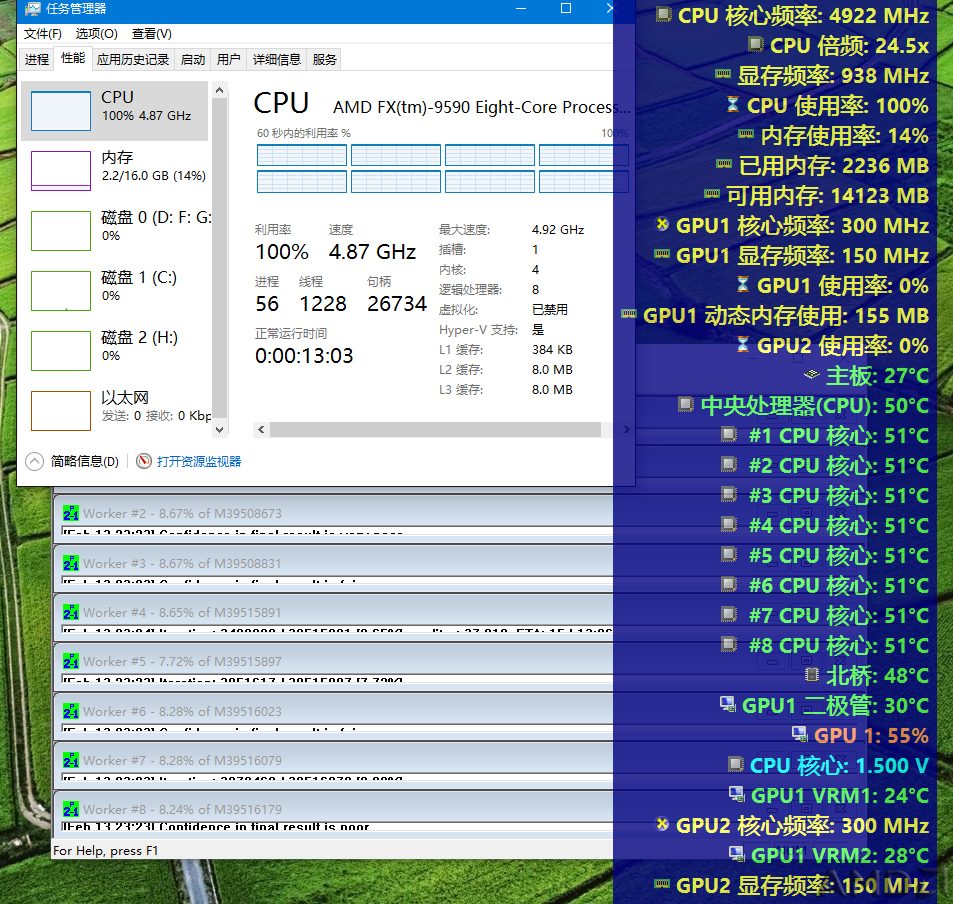The width and height of the screenshot is (953, 904).
Task: Select the CPU item in the performance sidebar
Action: pos(115,111)
